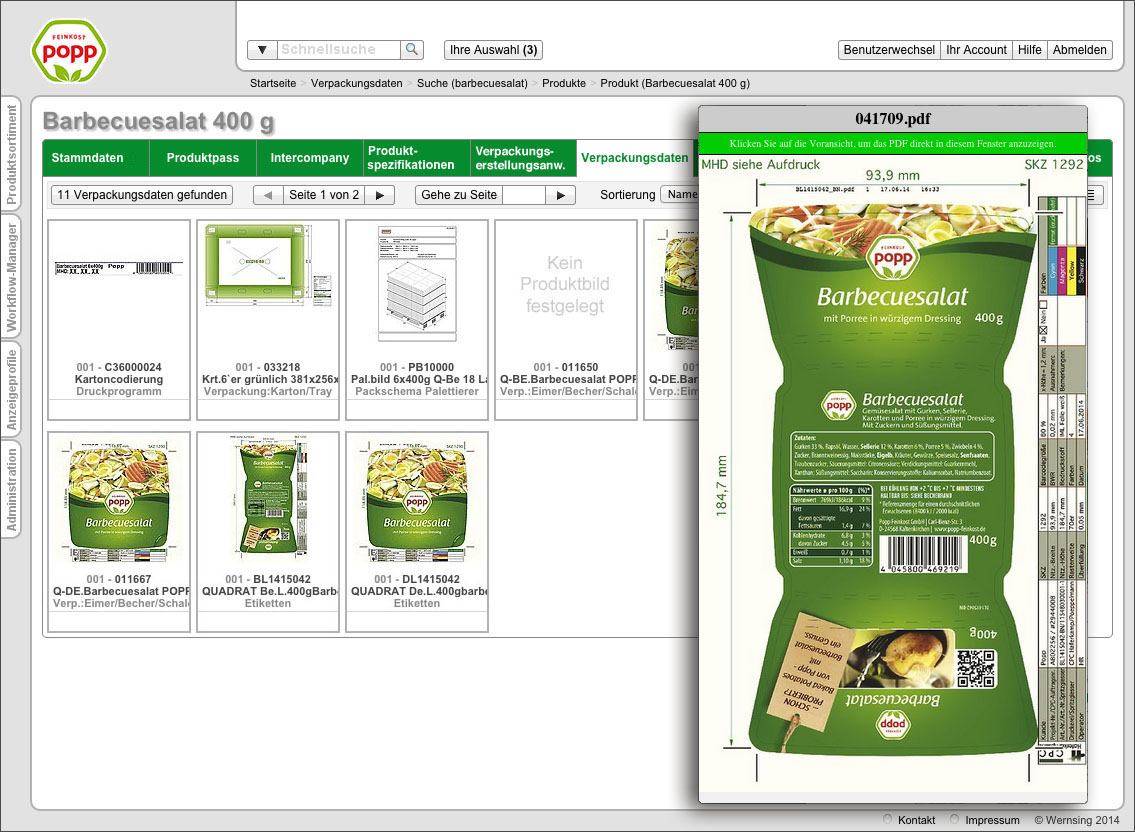This screenshot has width=1135, height=832.
Task: Open the Sortierung Name dropdown
Action: click(x=680, y=195)
